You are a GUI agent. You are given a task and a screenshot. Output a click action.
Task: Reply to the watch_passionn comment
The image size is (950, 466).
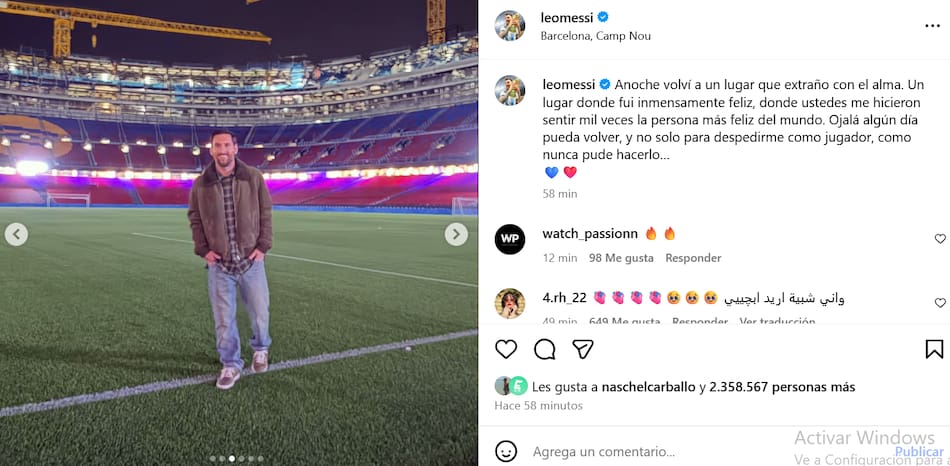click(x=693, y=258)
